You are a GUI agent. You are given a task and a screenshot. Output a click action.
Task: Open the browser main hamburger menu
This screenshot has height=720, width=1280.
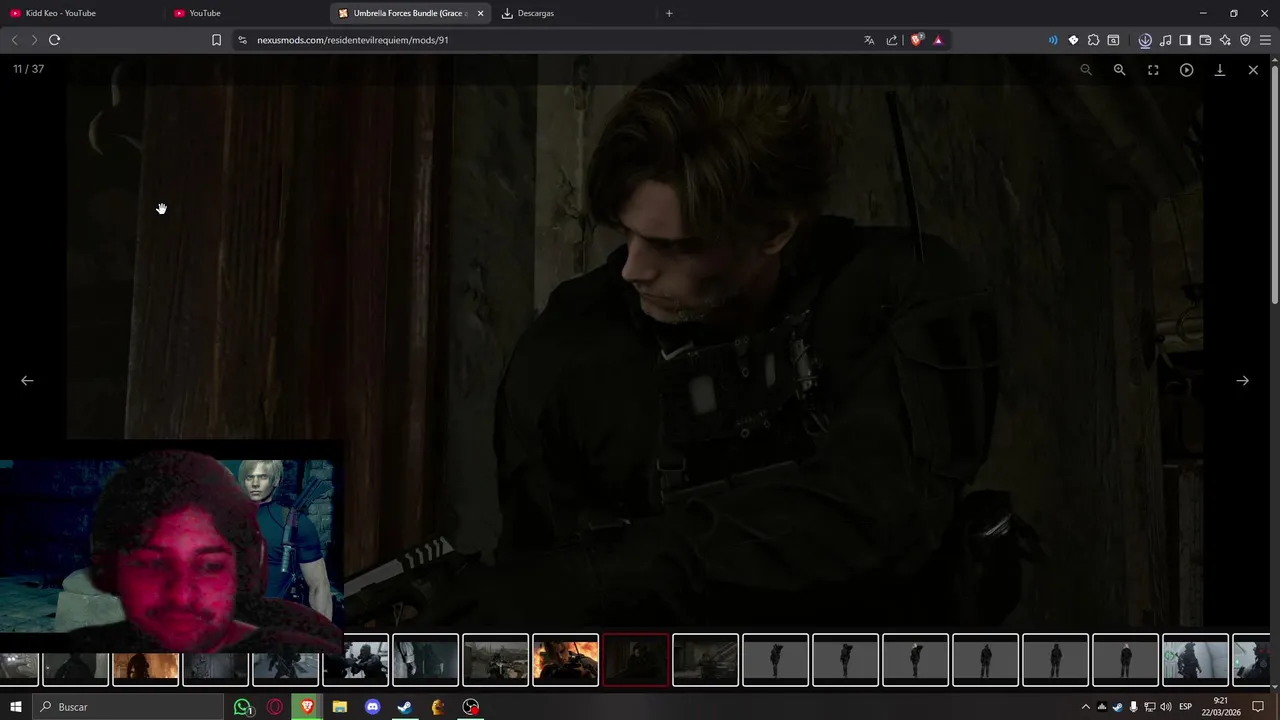(x=1265, y=40)
